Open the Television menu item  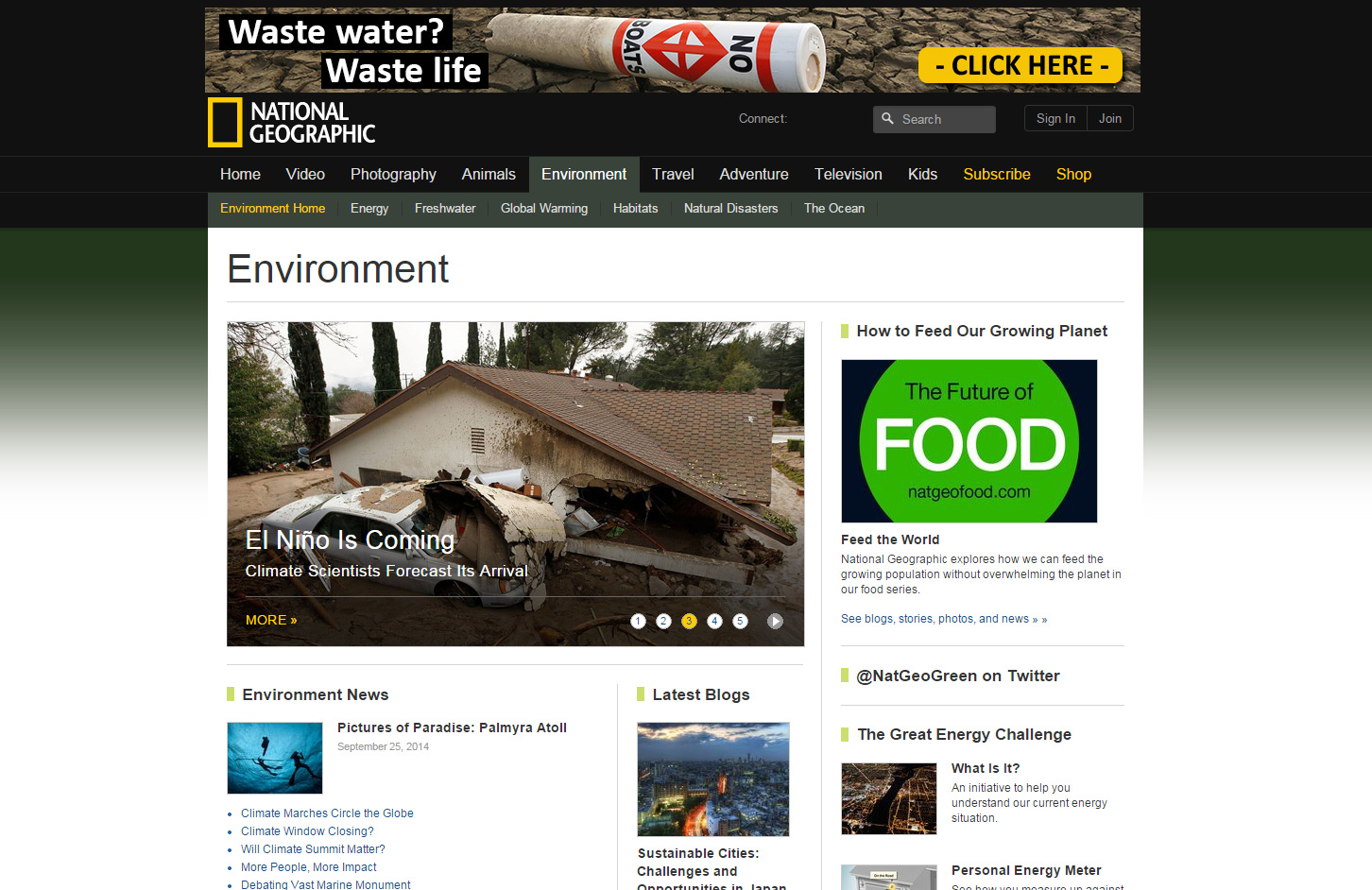tap(849, 174)
